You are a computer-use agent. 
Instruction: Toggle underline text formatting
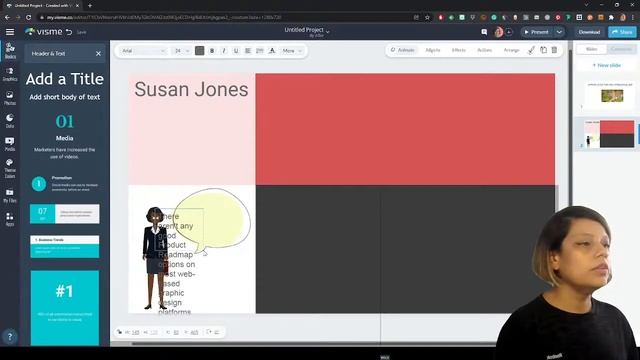236,51
